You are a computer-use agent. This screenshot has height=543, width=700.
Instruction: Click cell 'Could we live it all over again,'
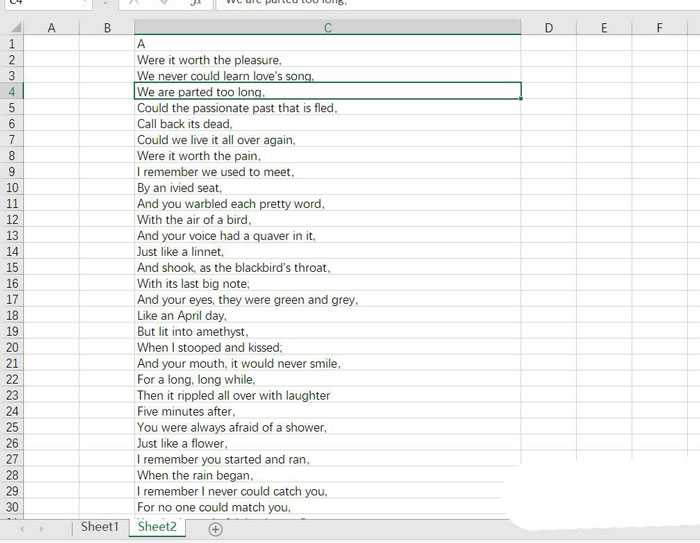[x=328, y=140]
